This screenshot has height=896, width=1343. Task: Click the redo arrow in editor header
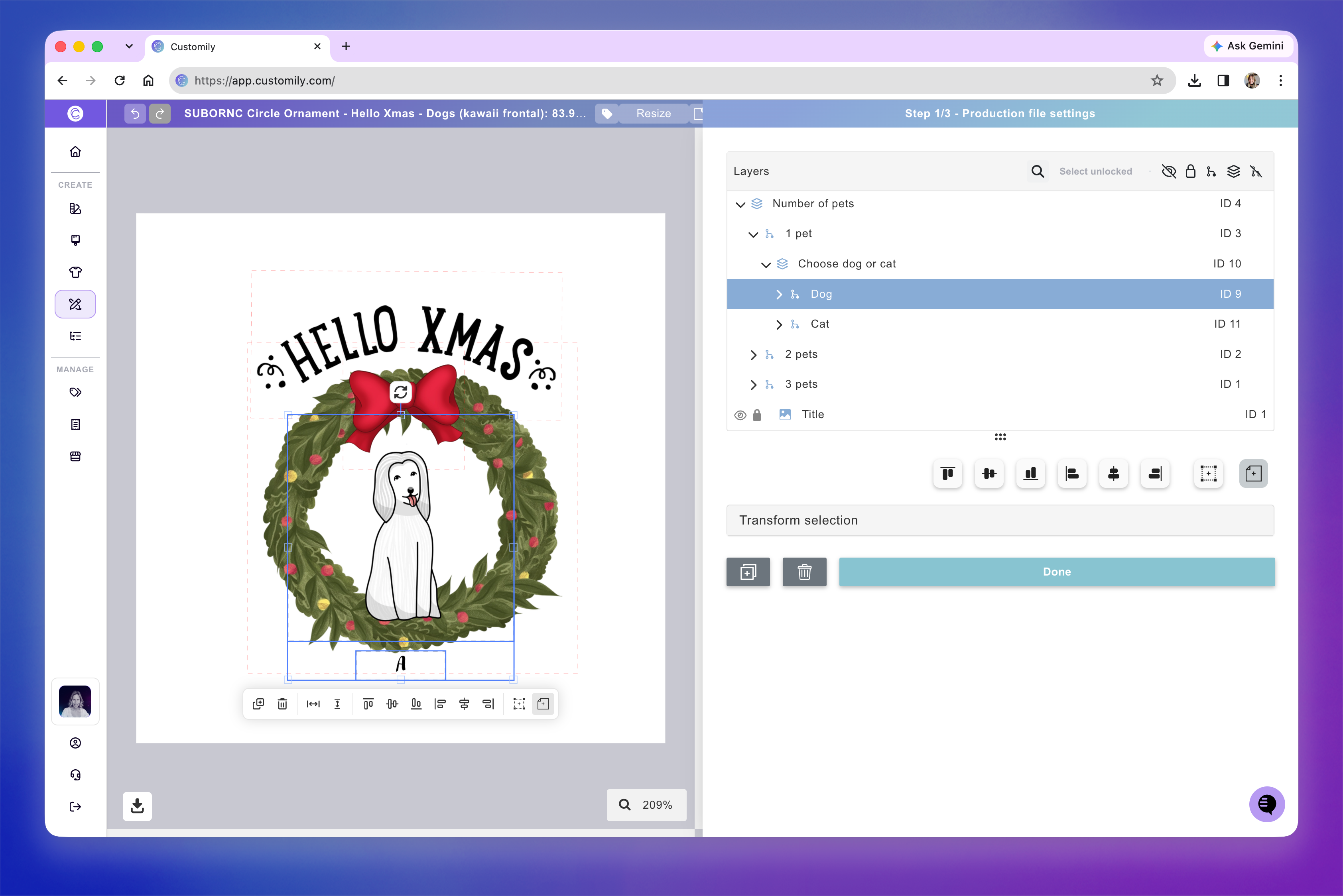[160, 113]
